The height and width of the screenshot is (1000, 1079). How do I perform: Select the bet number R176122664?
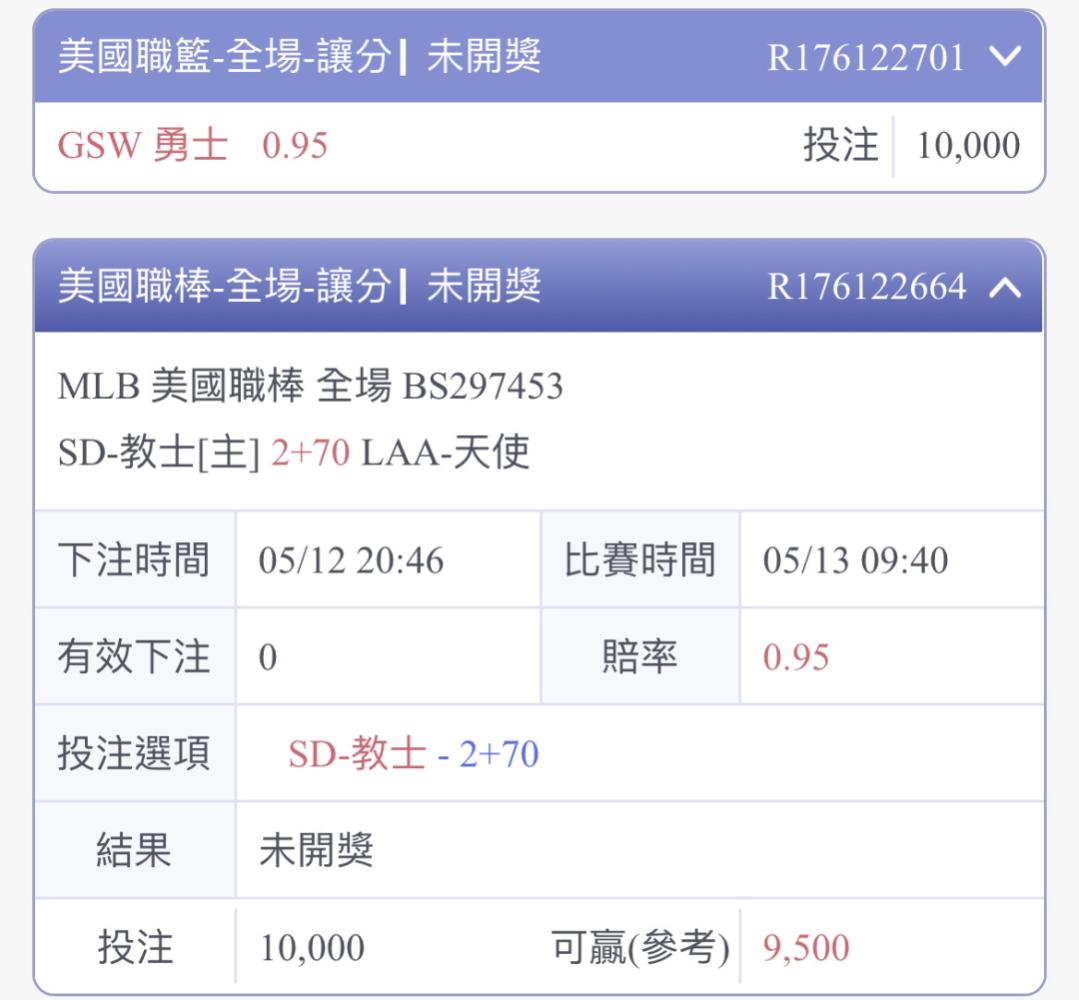(x=866, y=288)
